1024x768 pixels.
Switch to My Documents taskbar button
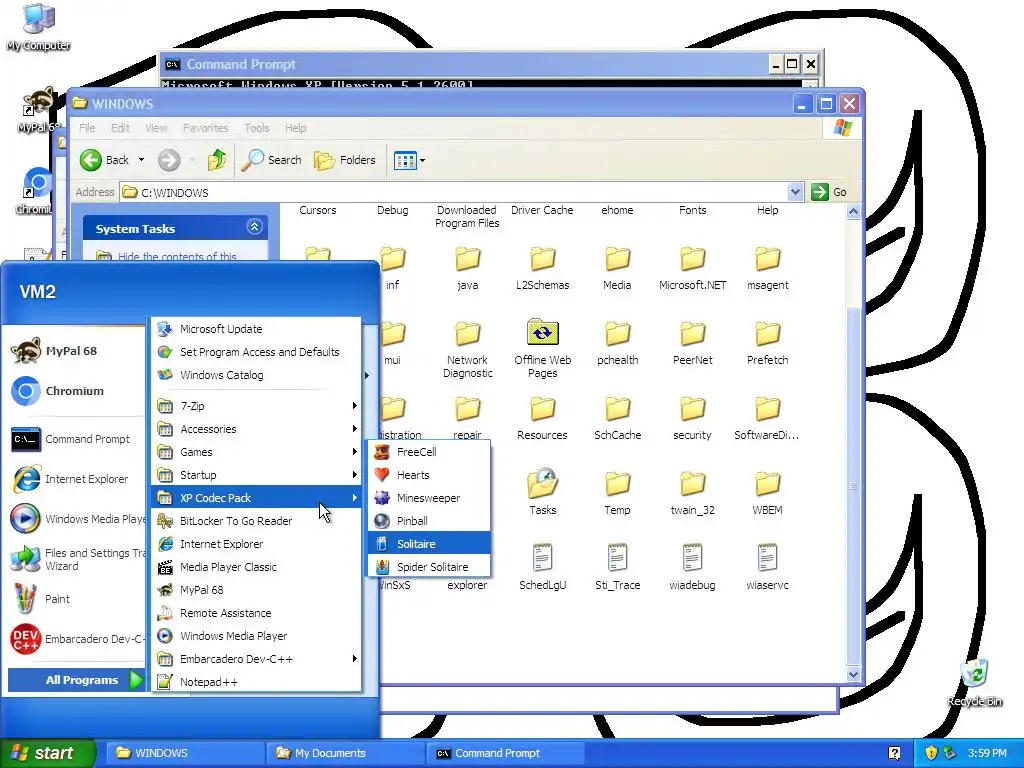point(345,753)
